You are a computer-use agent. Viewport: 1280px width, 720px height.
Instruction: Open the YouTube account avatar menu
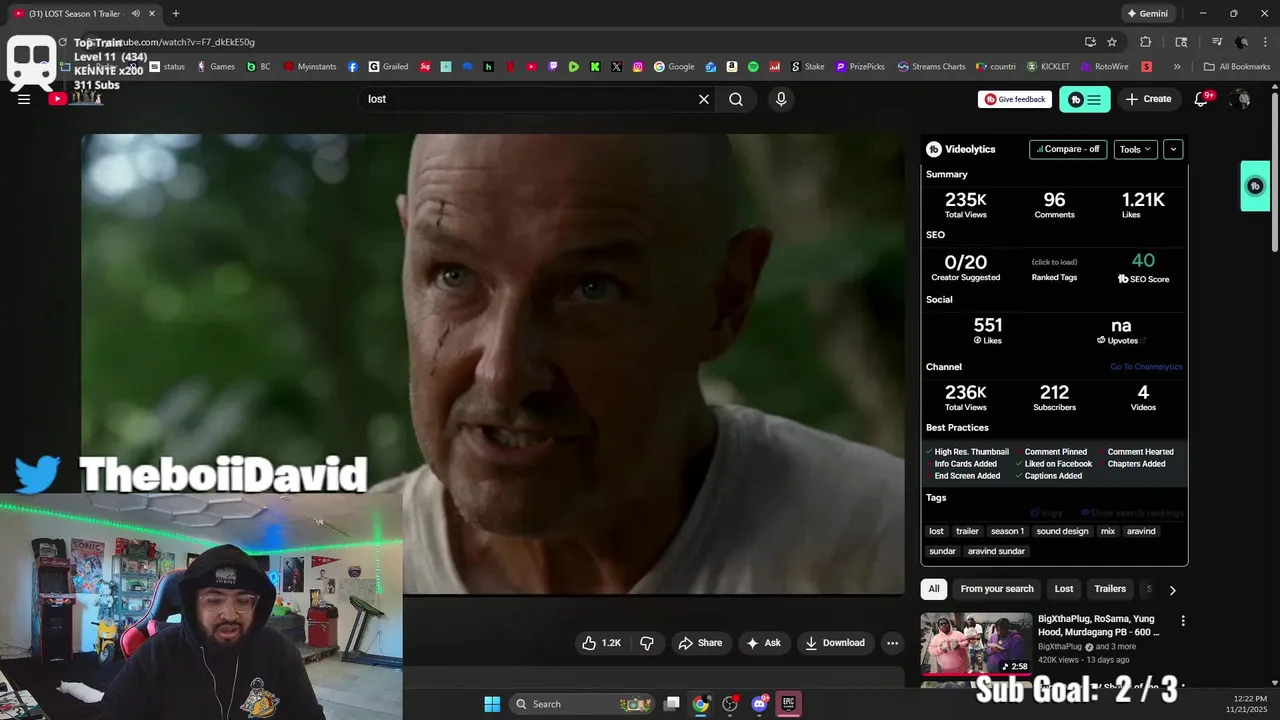point(1240,99)
